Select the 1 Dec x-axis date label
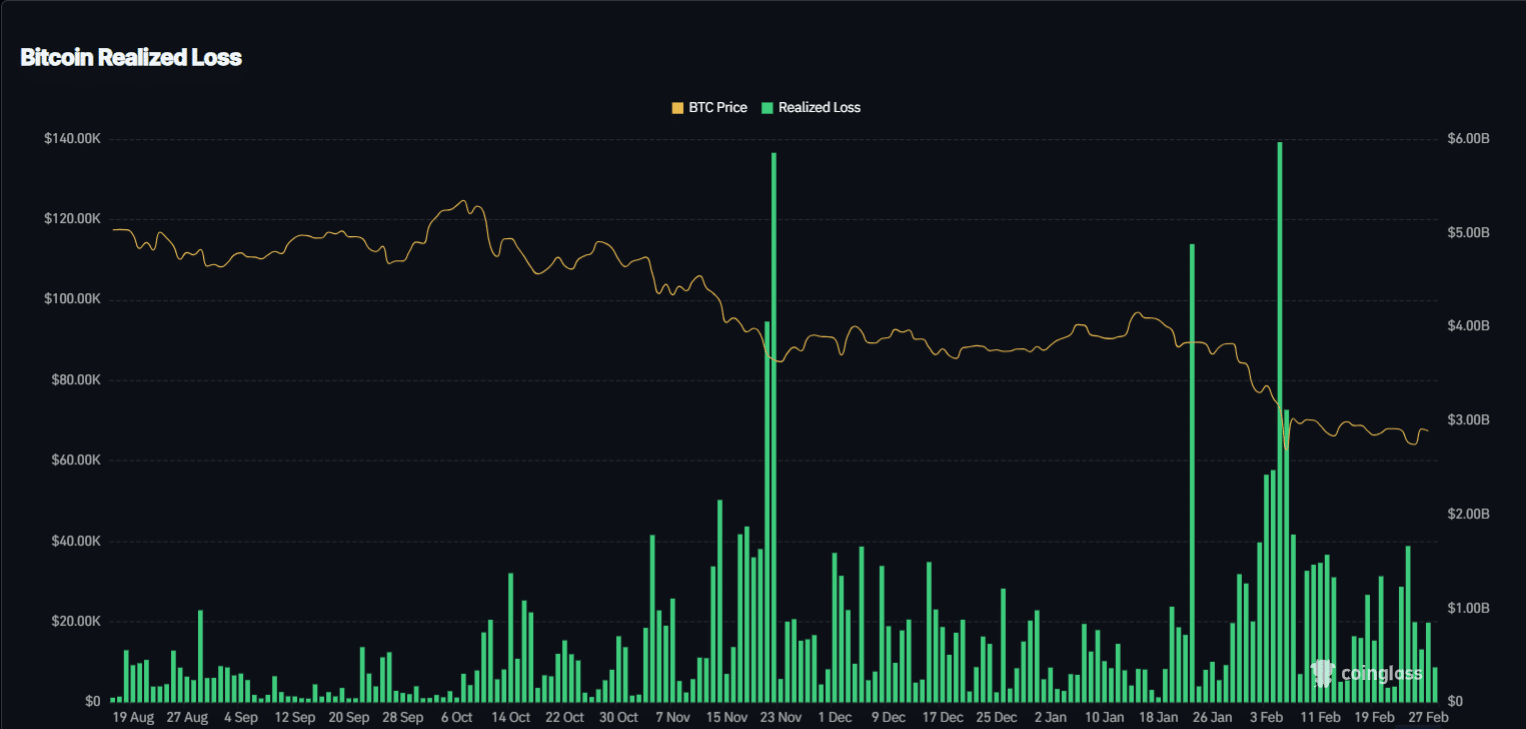Image resolution: width=1526 pixels, height=729 pixels. (834, 717)
